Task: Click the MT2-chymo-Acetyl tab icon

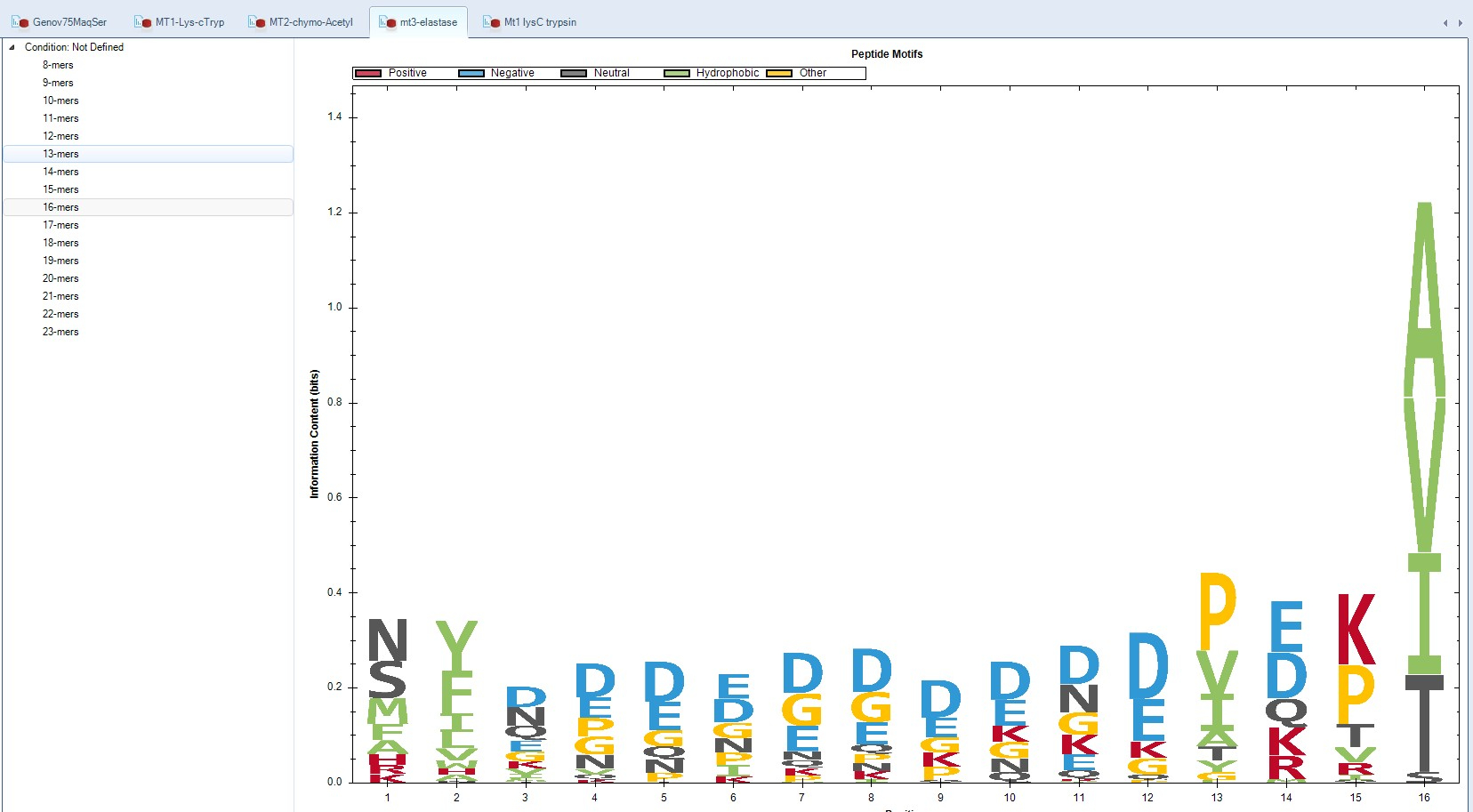Action: [256, 22]
